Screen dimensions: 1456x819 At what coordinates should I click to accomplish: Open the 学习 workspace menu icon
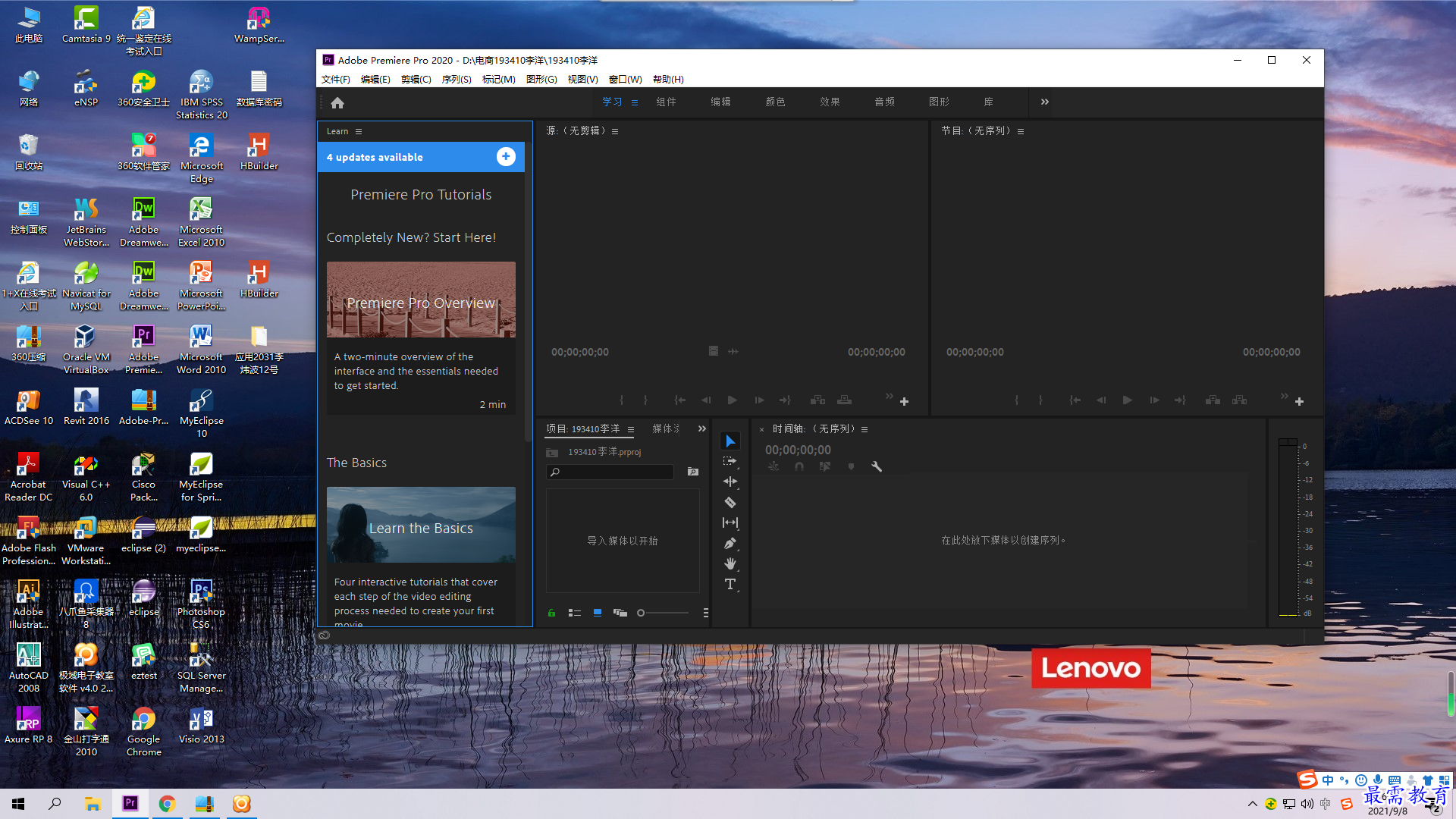(635, 102)
